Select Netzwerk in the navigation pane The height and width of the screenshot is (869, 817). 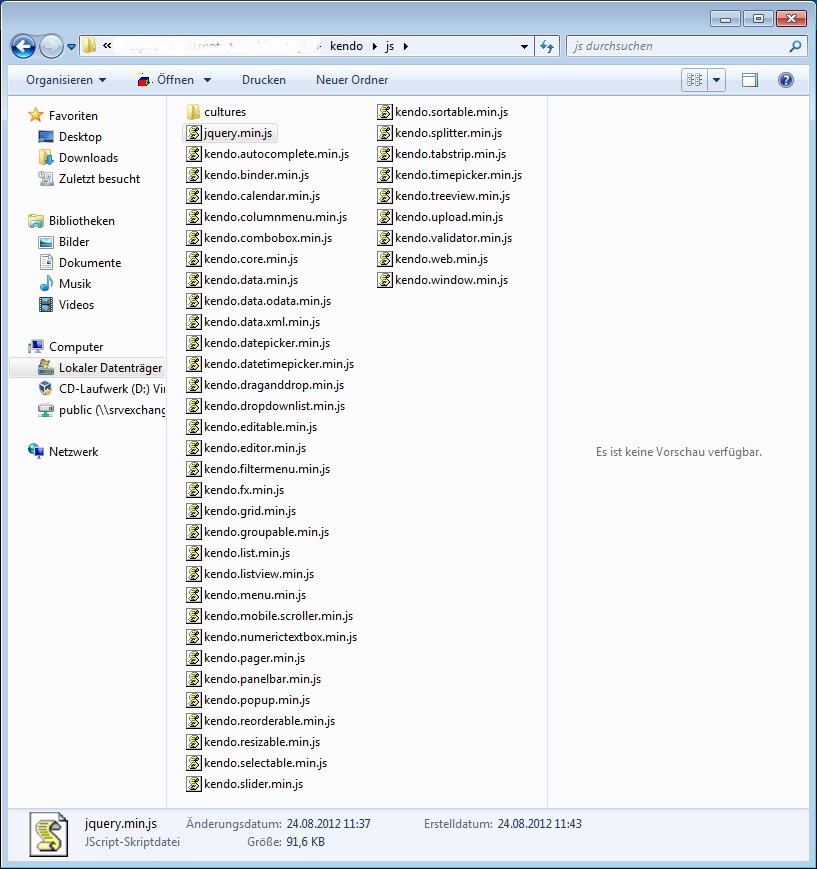pos(63,452)
